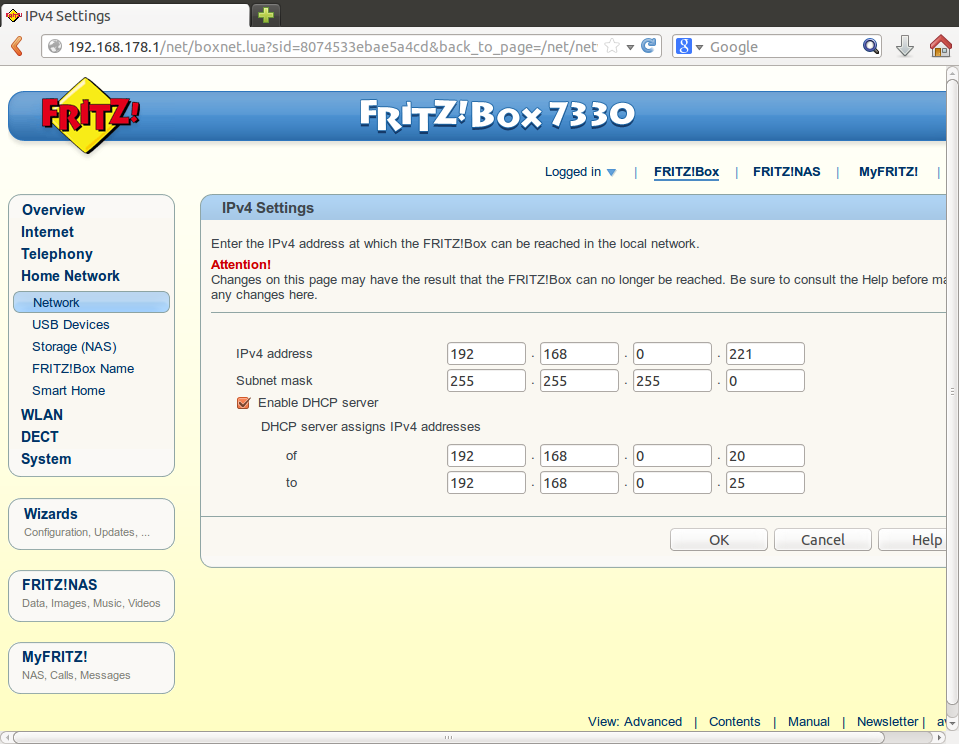Click the new tab plus icon
This screenshot has width=959, height=744.
pos(265,15)
